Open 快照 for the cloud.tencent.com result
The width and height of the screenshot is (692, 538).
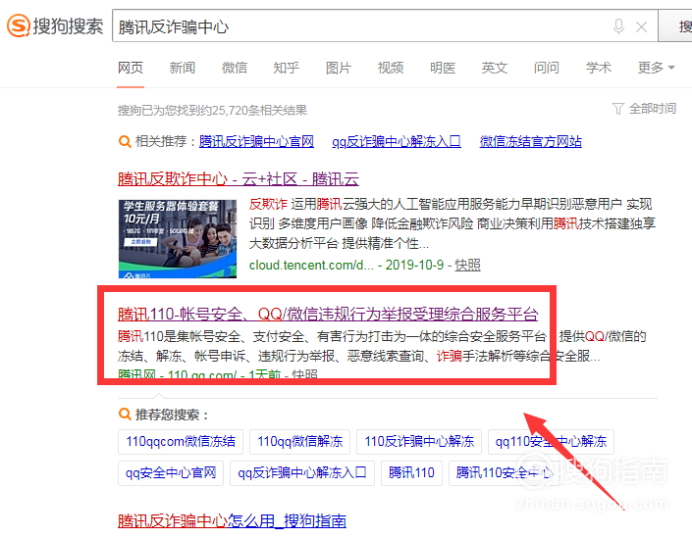[x=467, y=265]
